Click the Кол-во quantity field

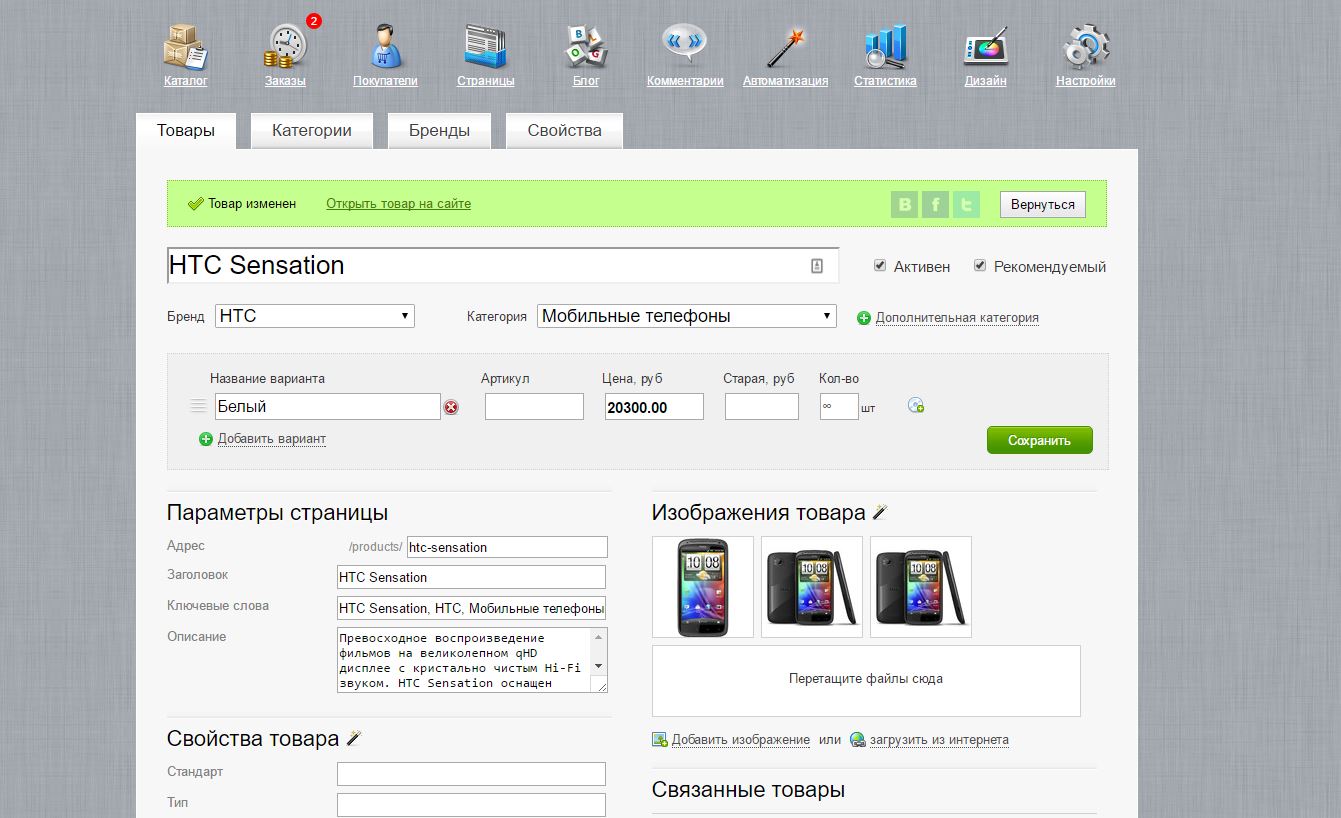(x=839, y=406)
